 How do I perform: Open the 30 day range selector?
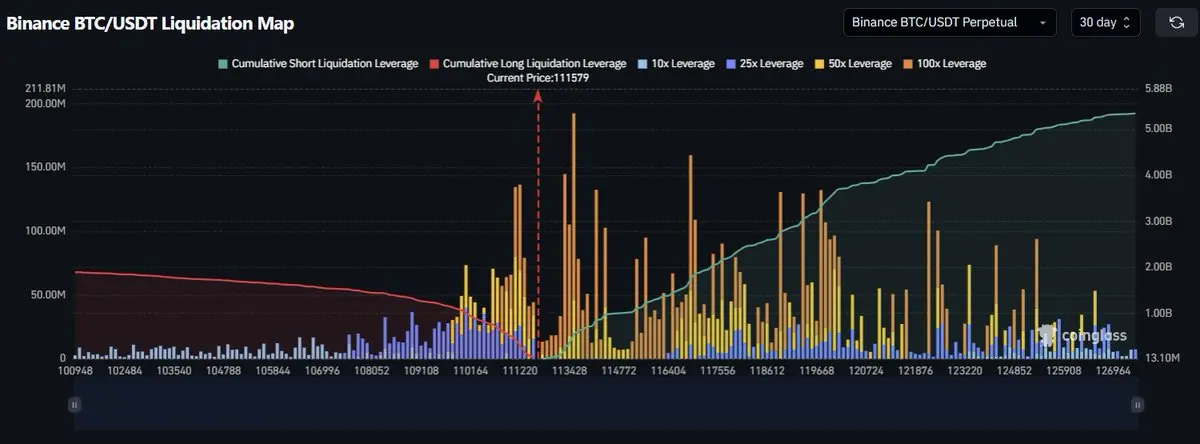[1105, 22]
